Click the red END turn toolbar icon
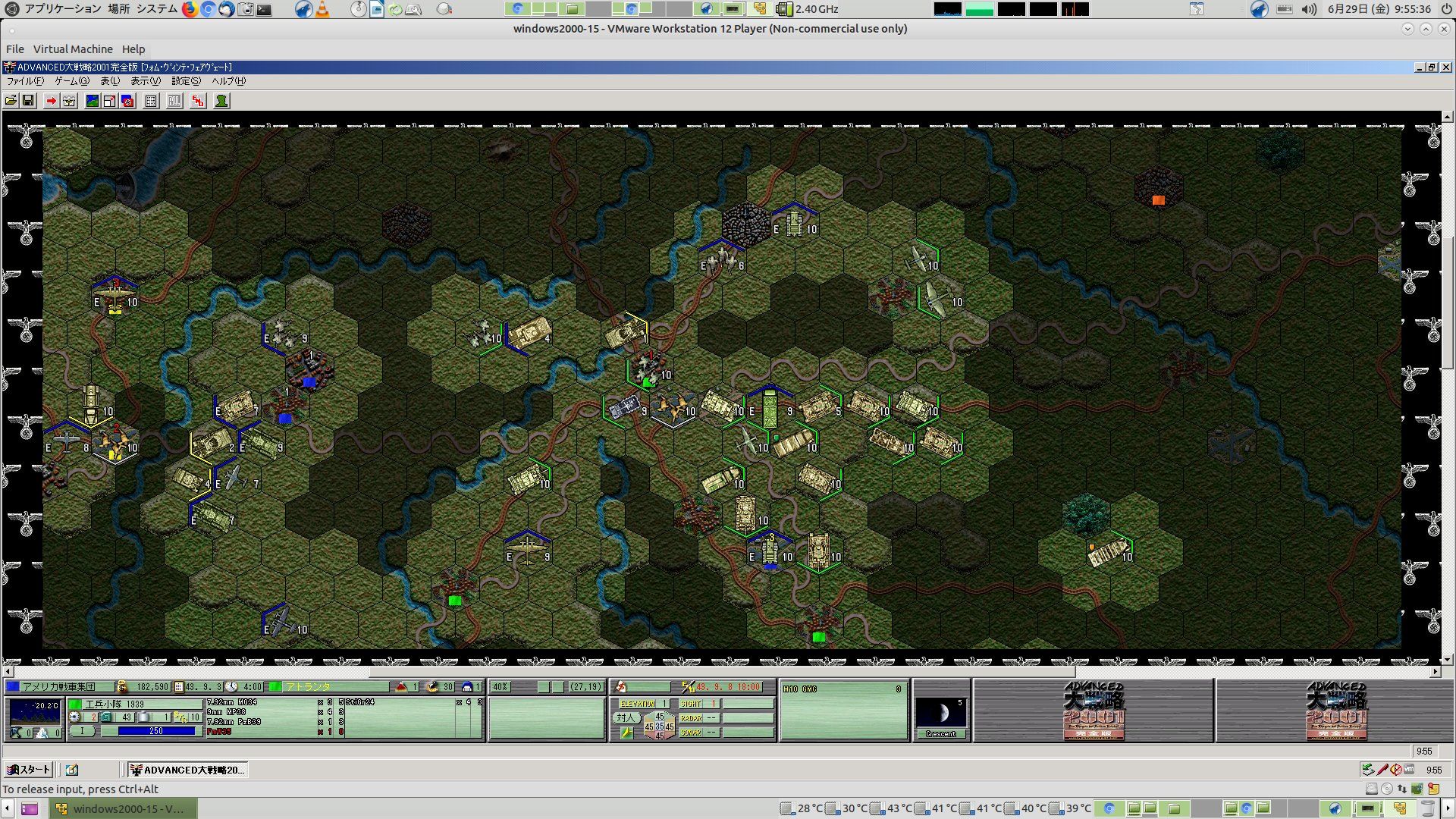Image resolution: width=1456 pixels, height=819 pixels. pos(198,101)
